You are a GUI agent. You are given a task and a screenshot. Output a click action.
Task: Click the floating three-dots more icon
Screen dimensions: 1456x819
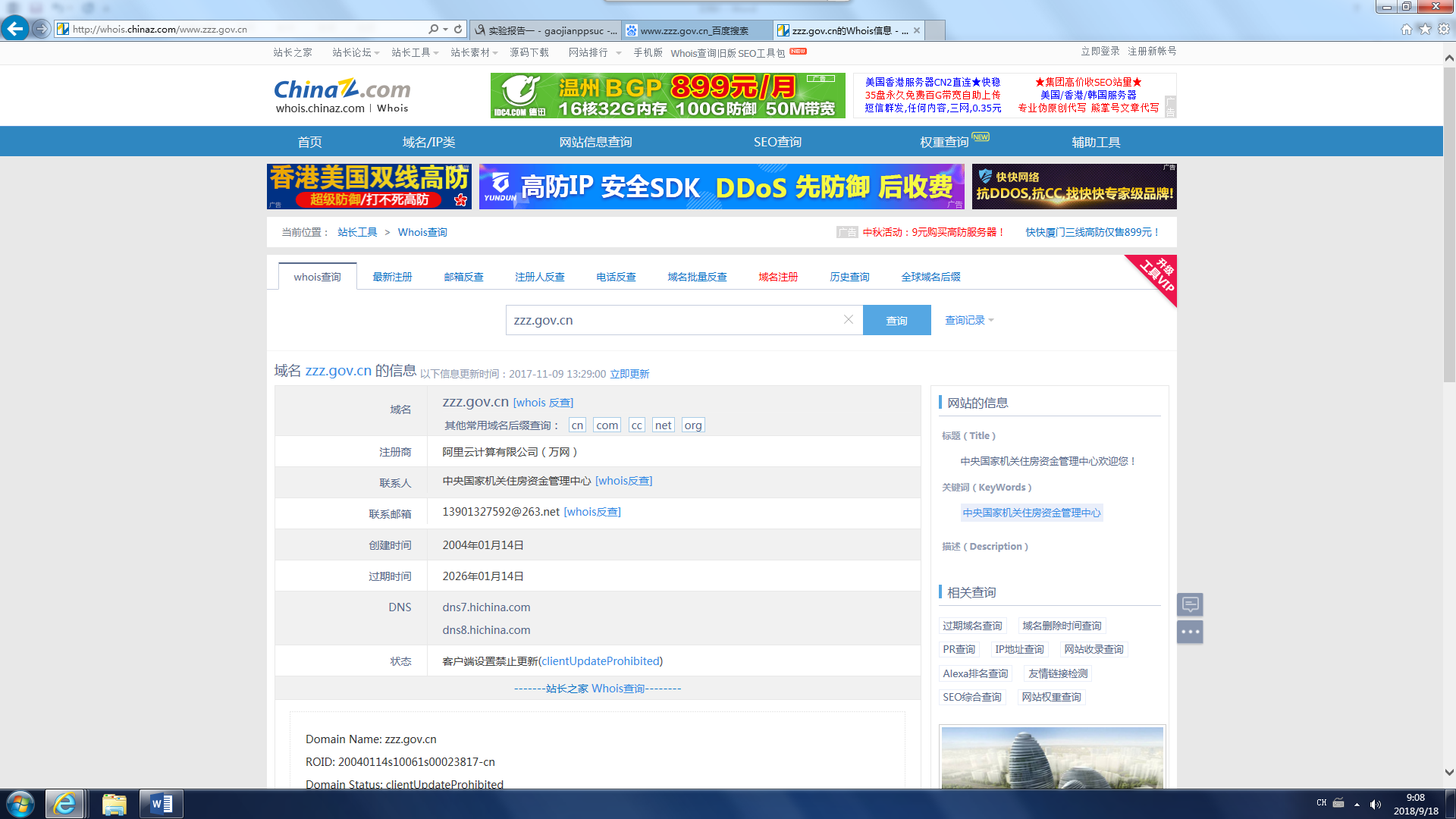(1190, 632)
